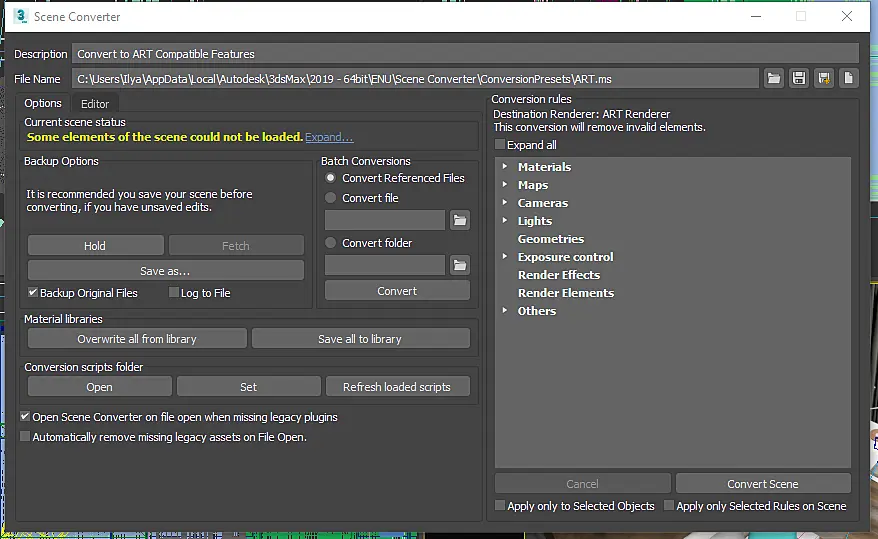Check Apply only Selected Rules on Scene
This screenshot has width=878, height=539.
(669, 505)
